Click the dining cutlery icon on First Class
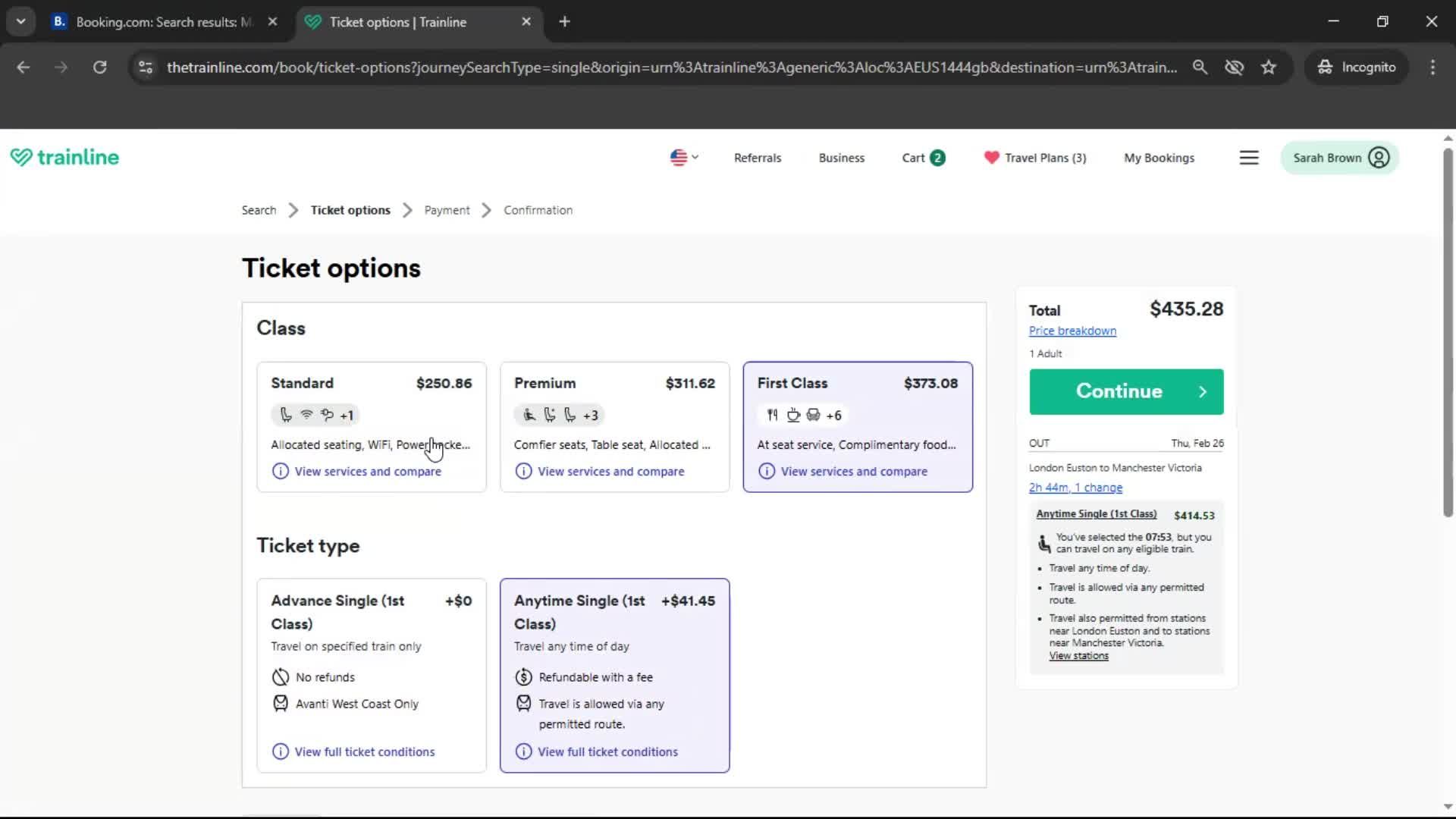The image size is (1456, 819). point(773,415)
